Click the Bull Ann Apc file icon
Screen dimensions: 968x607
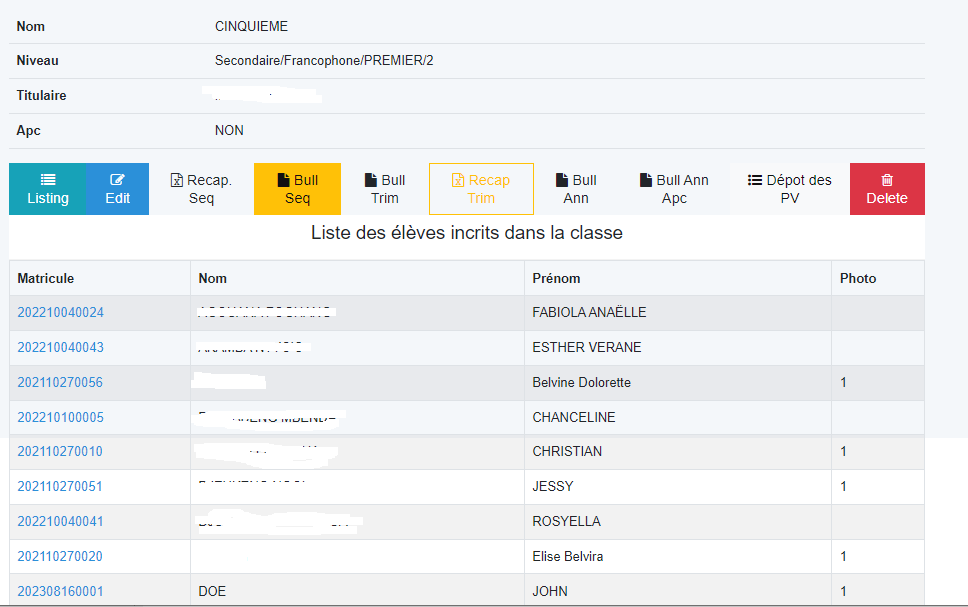click(x=646, y=180)
